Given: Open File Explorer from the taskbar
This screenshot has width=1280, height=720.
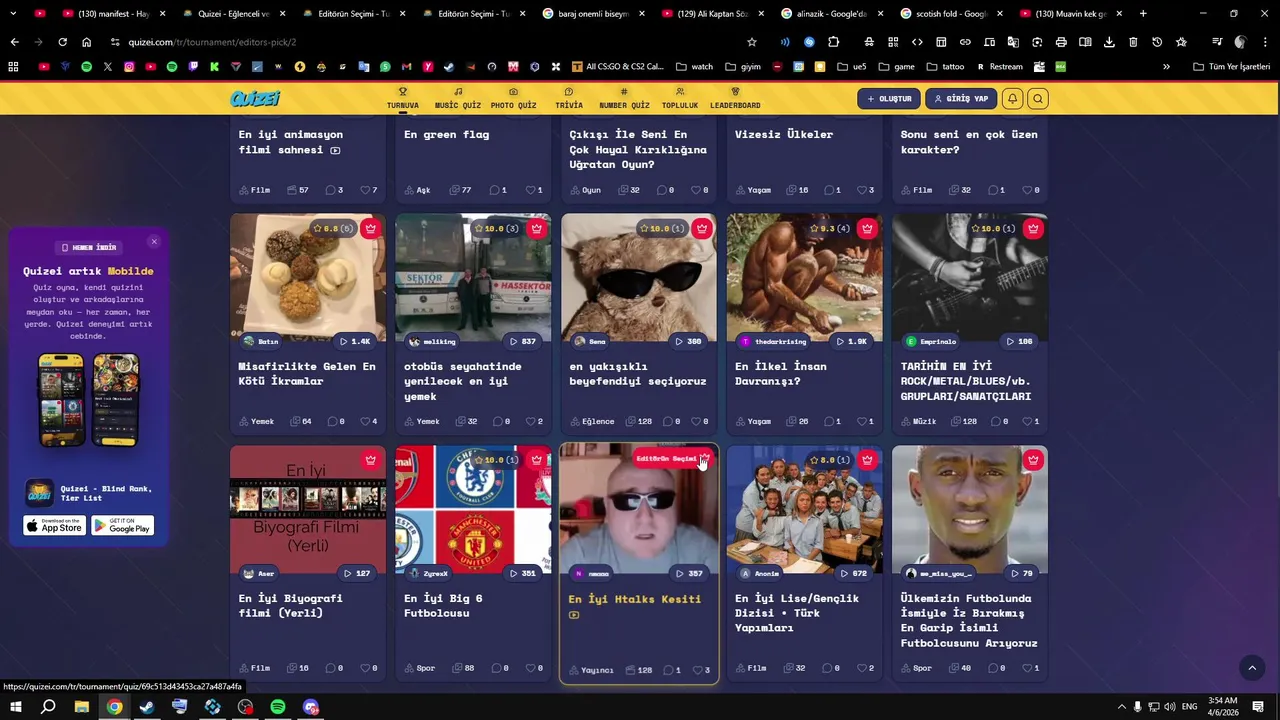Looking at the screenshot, I should pyautogui.click(x=82, y=707).
